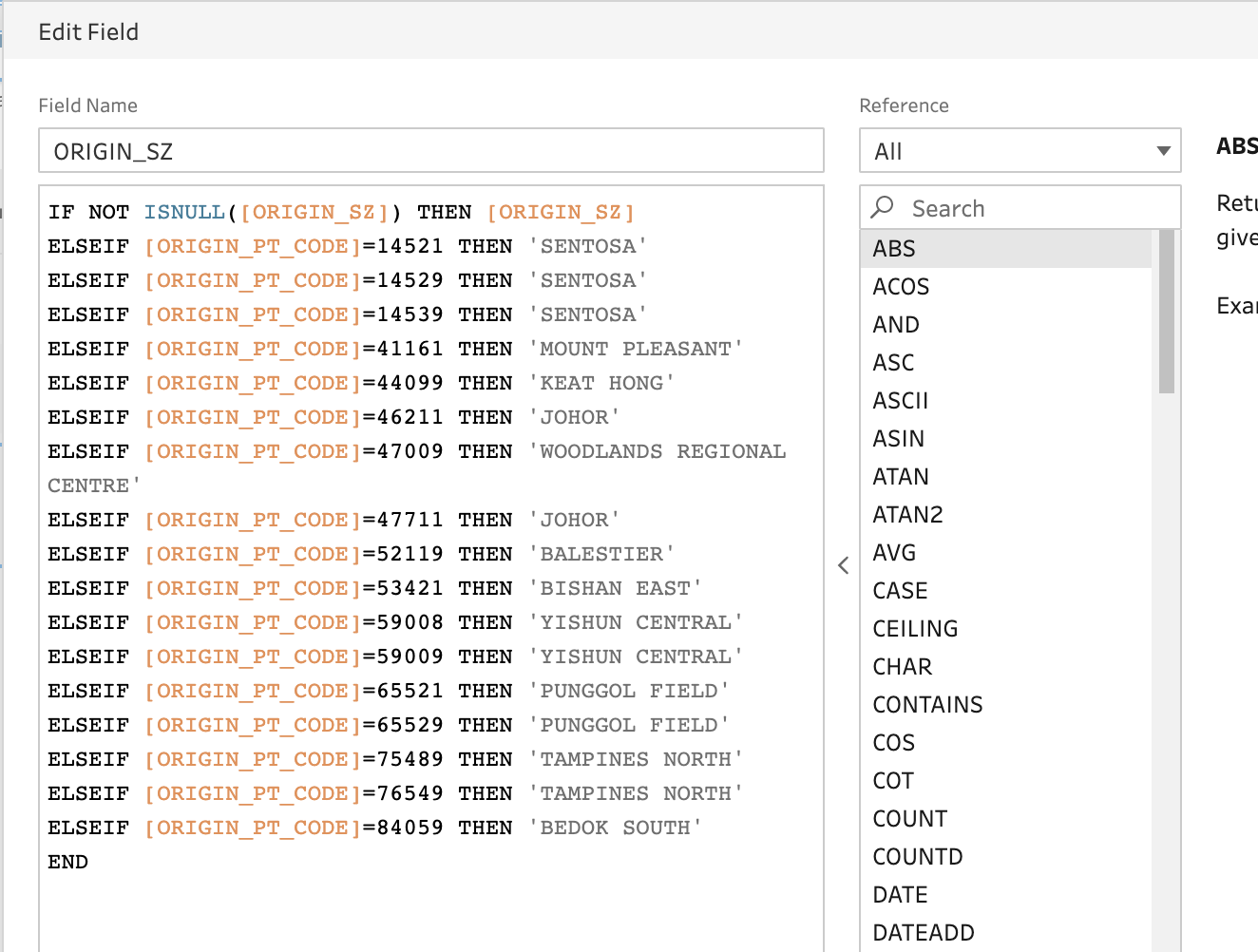Select COUNTD from the list
1258x952 pixels.
918,857
